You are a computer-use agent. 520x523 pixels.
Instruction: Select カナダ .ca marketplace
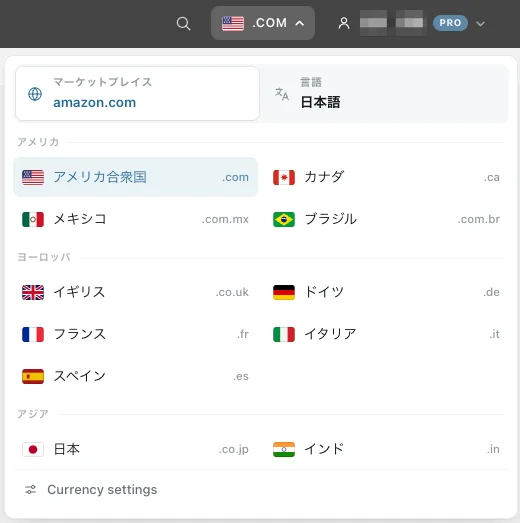point(386,177)
